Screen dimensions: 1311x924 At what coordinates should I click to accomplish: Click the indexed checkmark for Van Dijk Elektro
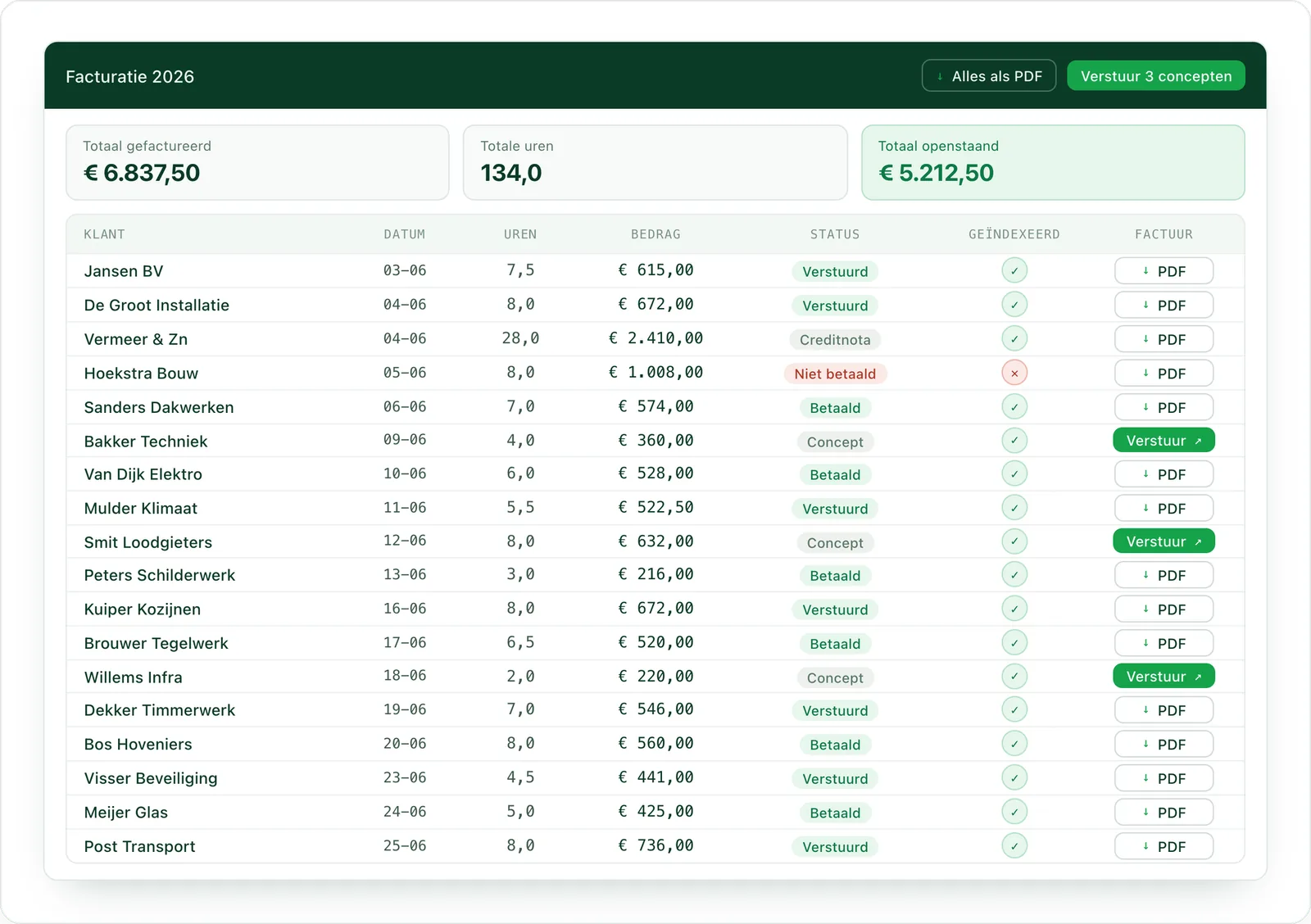(x=1014, y=474)
